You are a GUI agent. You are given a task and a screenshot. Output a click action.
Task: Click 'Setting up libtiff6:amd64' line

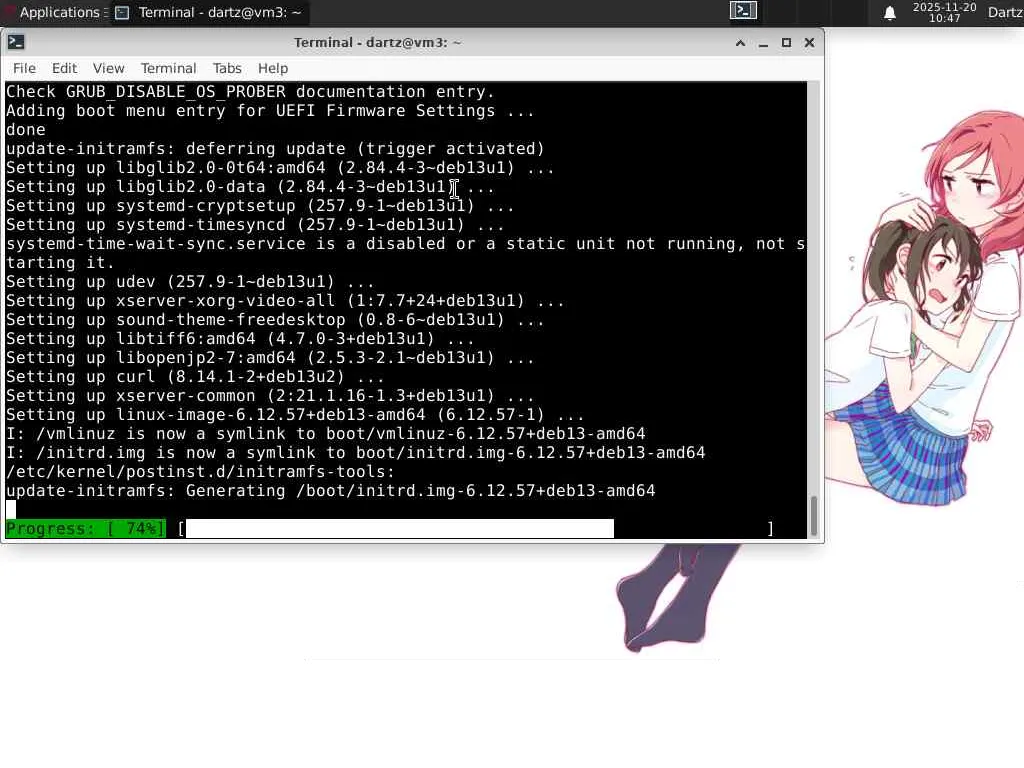(x=240, y=338)
